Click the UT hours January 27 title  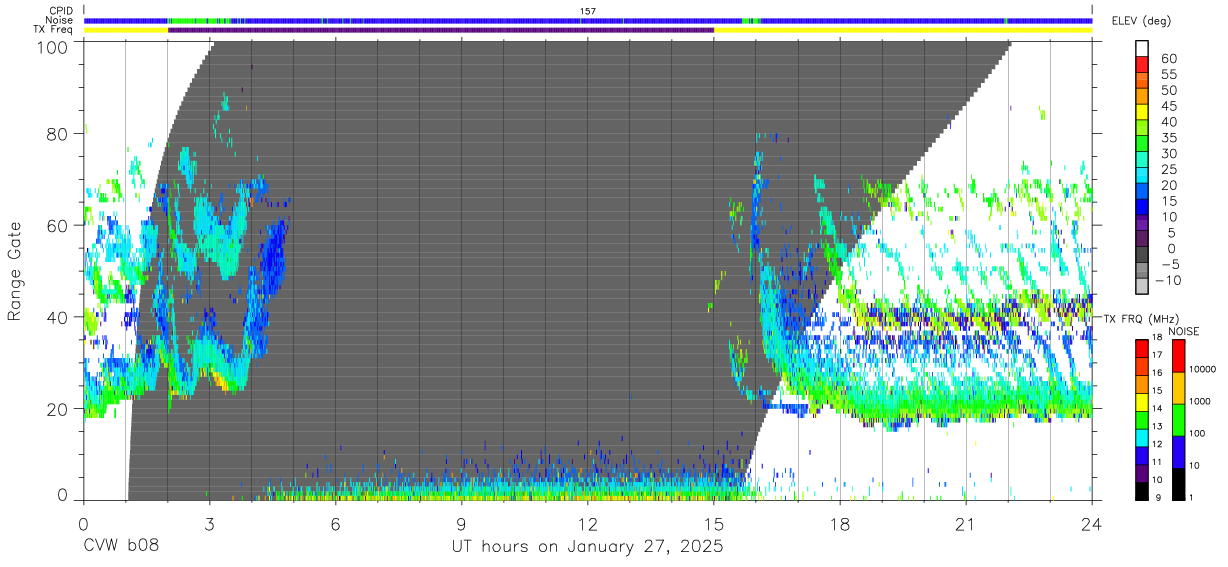coord(588,548)
